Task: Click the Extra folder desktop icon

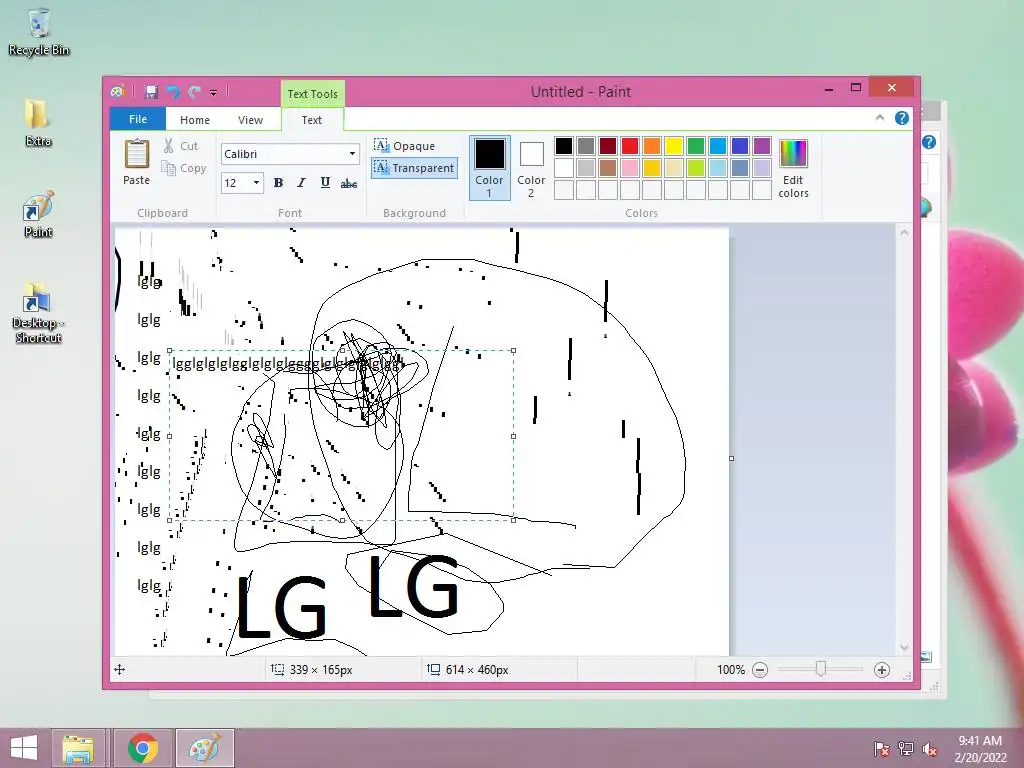Action: coord(38,123)
